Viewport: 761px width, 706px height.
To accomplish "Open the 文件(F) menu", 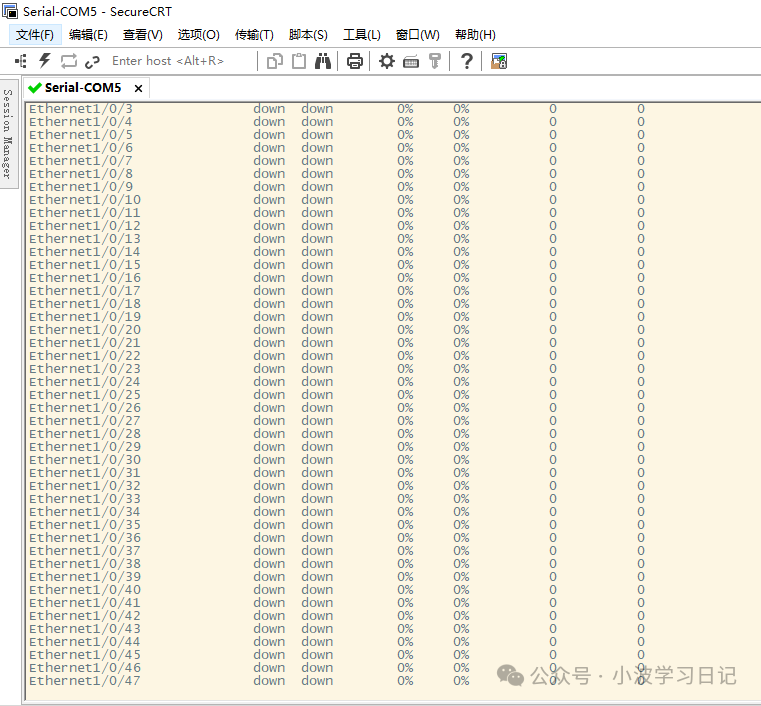I will click(35, 35).
